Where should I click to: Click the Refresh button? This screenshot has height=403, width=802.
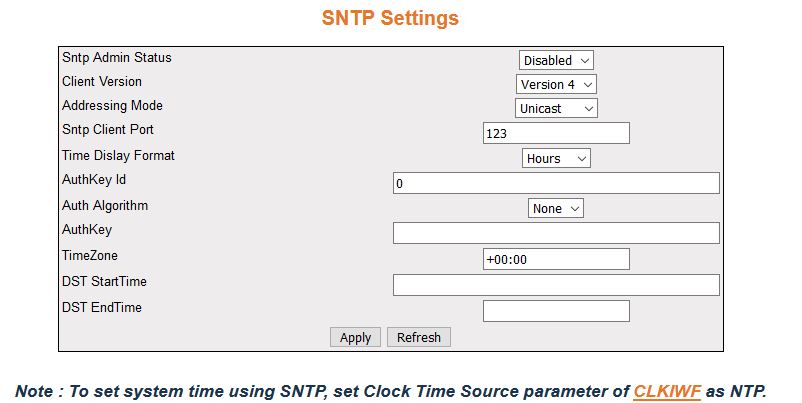click(x=418, y=337)
